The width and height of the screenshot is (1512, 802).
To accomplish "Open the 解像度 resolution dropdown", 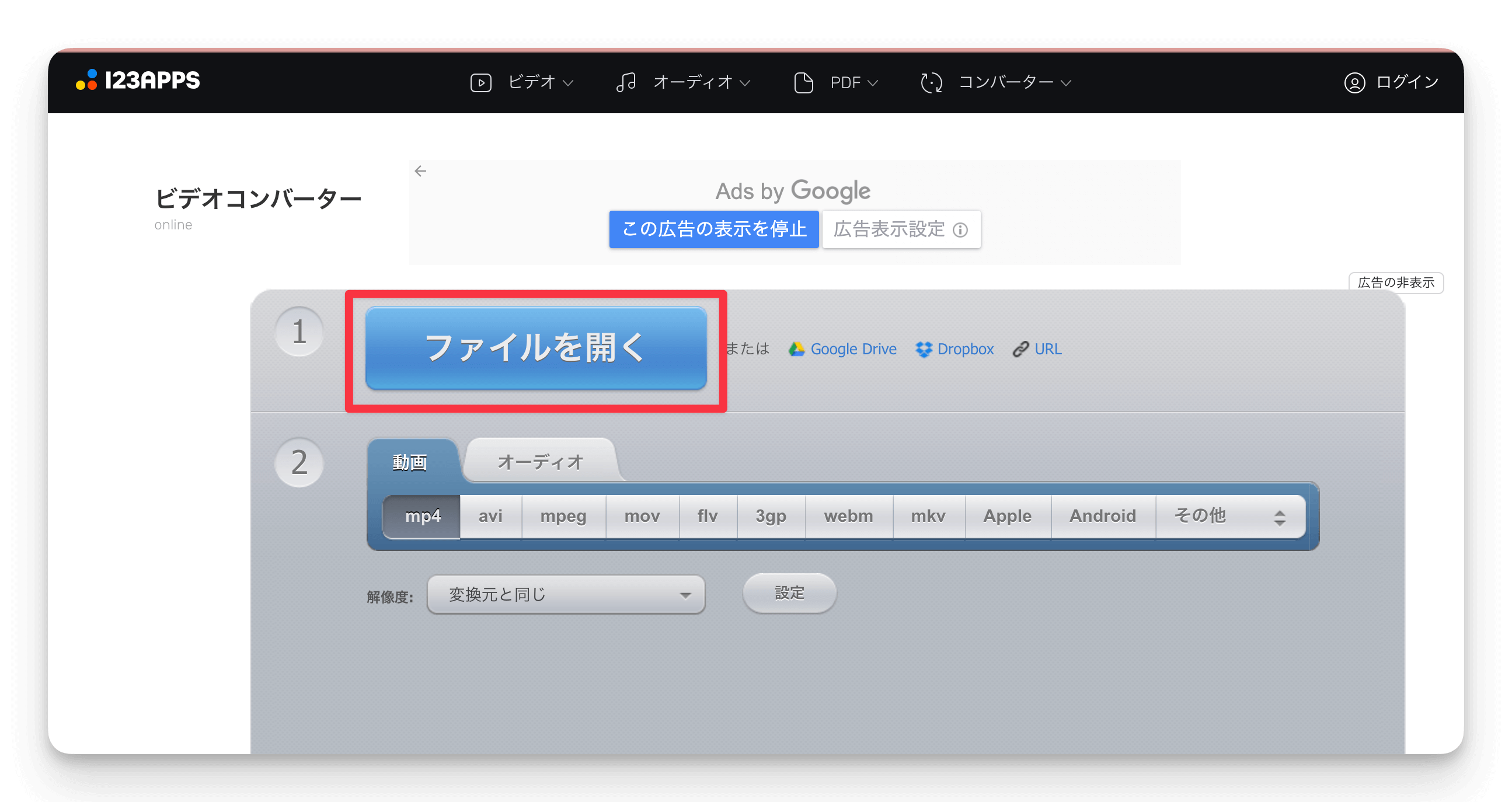I will tap(566, 594).
